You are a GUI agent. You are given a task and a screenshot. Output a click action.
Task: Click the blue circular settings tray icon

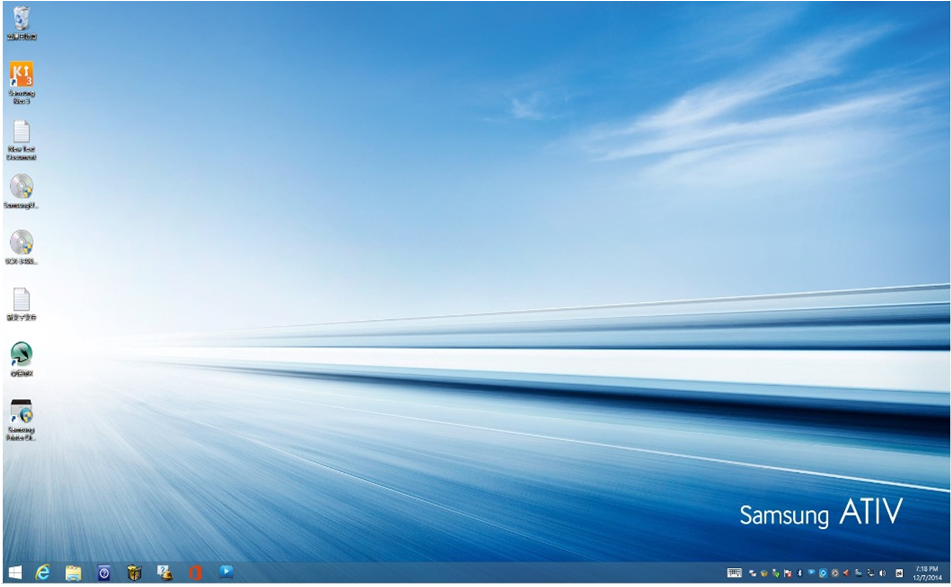click(823, 573)
